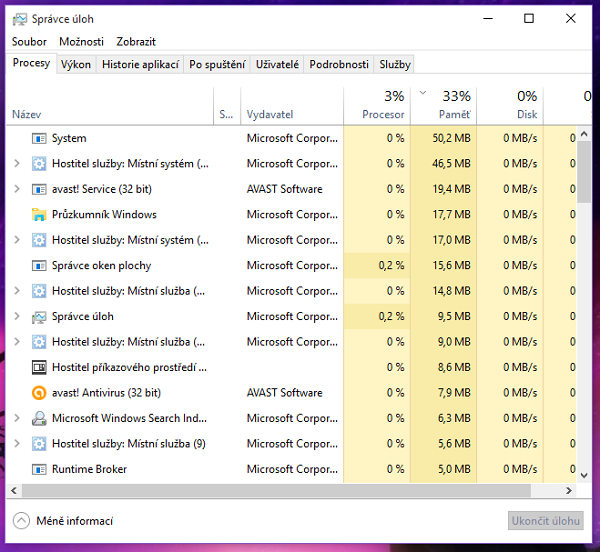Expand the Správce úloh process group
This screenshot has height=552, width=600.
[17, 317]
